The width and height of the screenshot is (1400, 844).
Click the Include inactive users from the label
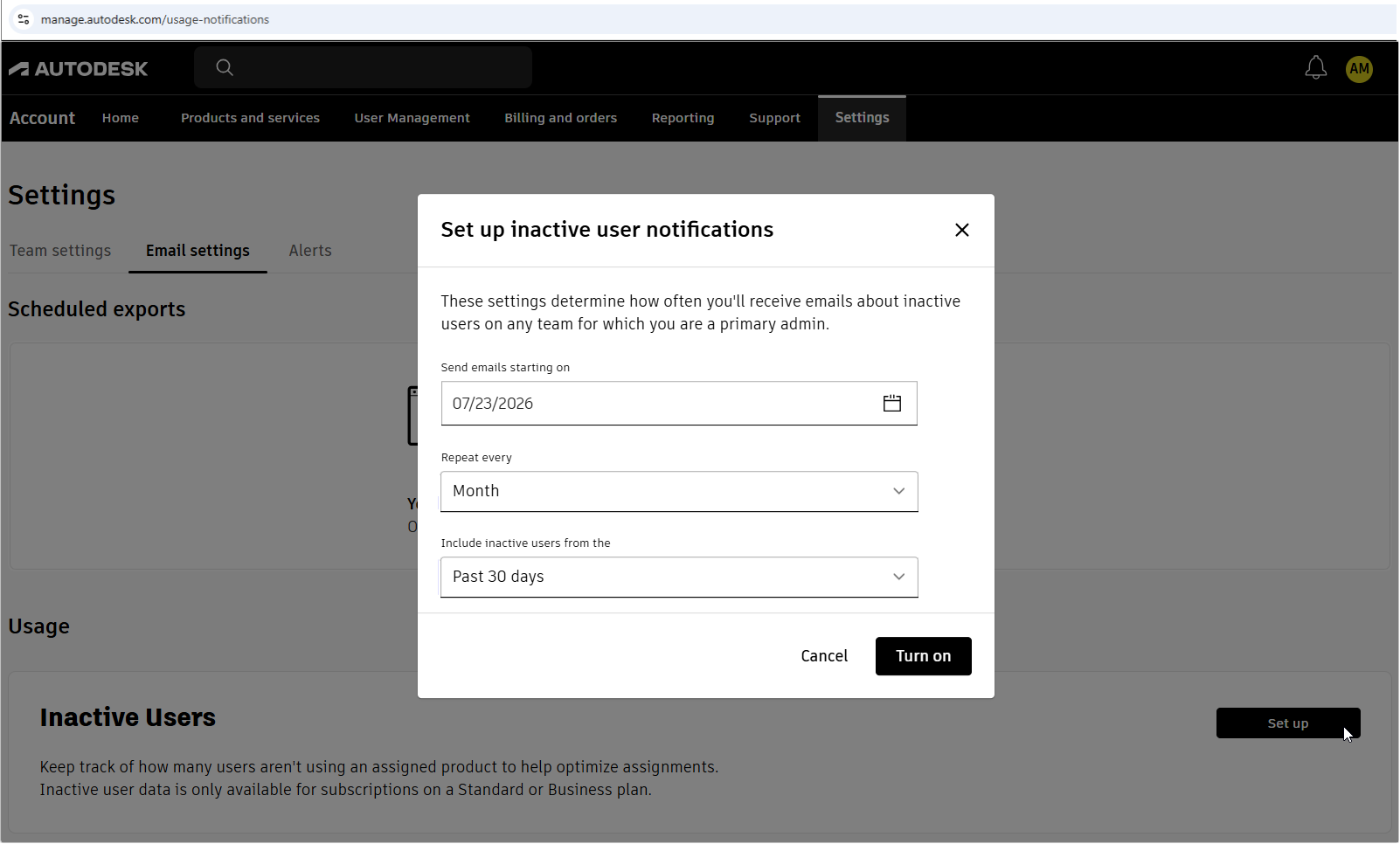point(525,543)
